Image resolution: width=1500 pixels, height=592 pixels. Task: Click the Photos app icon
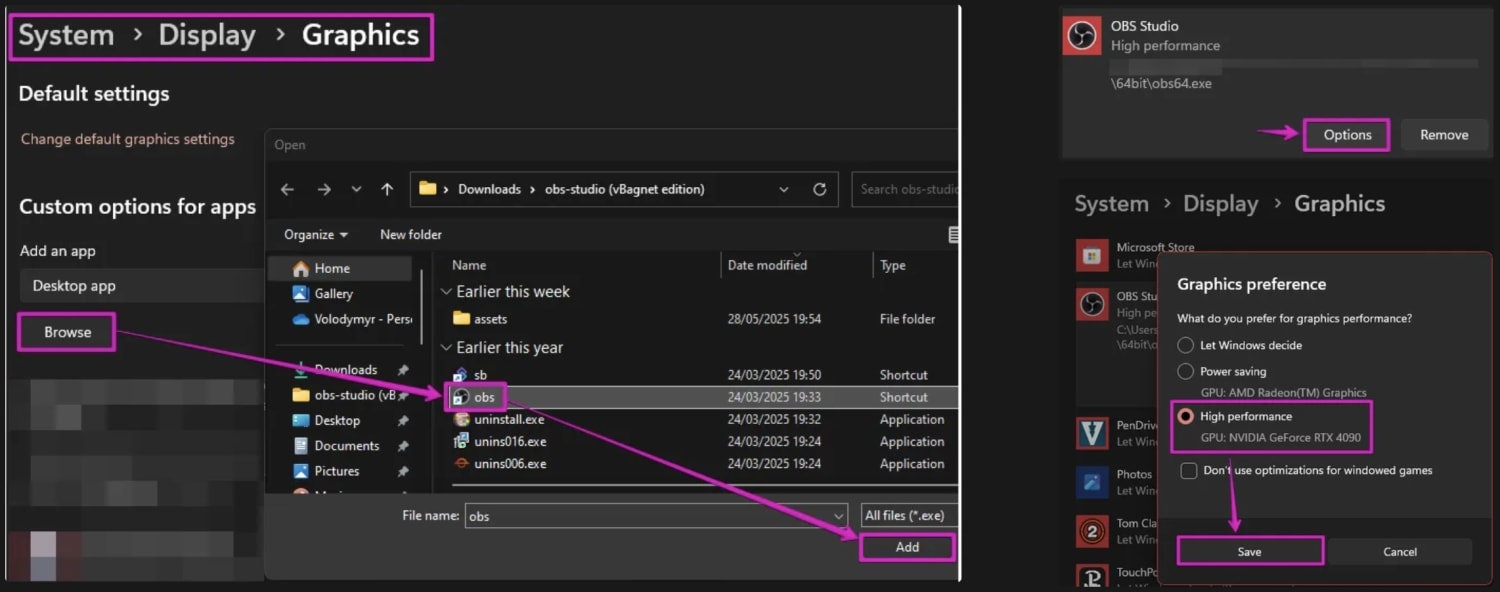1092,482
